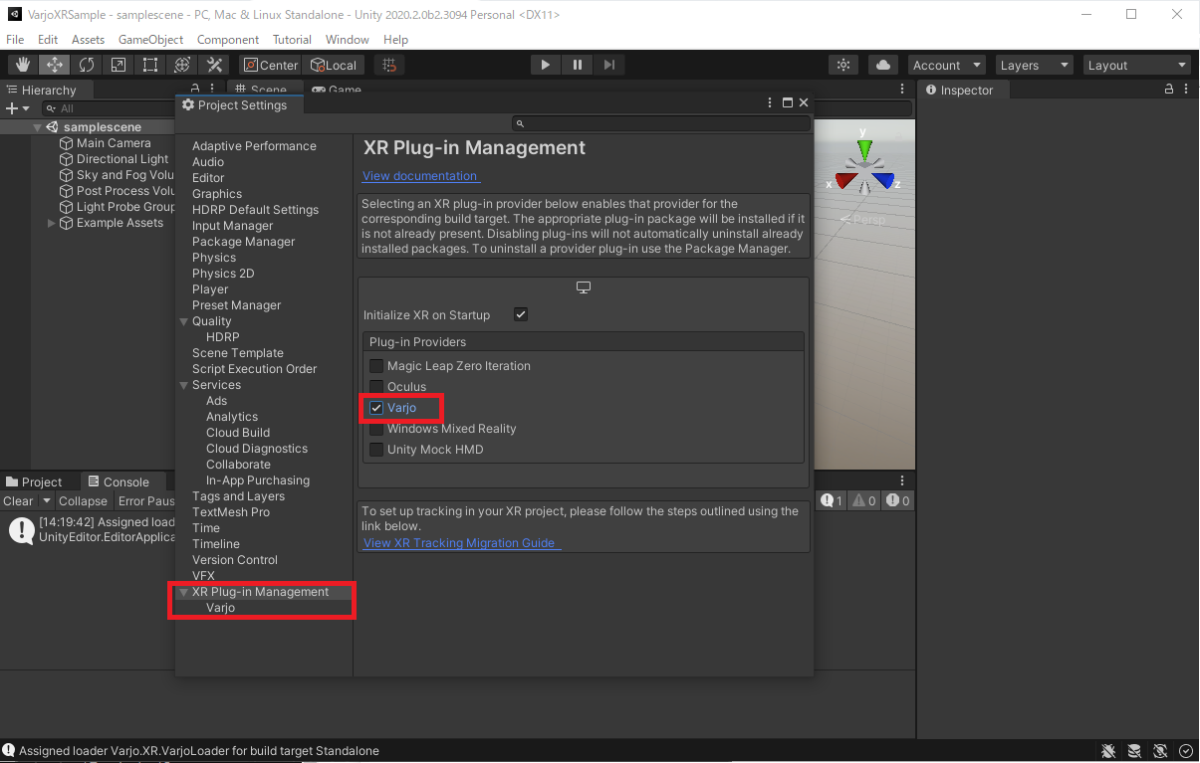The image size is (1200, 763).
Task: Select Varjo under XR Plug-in Management
Action: click(221, 608)
